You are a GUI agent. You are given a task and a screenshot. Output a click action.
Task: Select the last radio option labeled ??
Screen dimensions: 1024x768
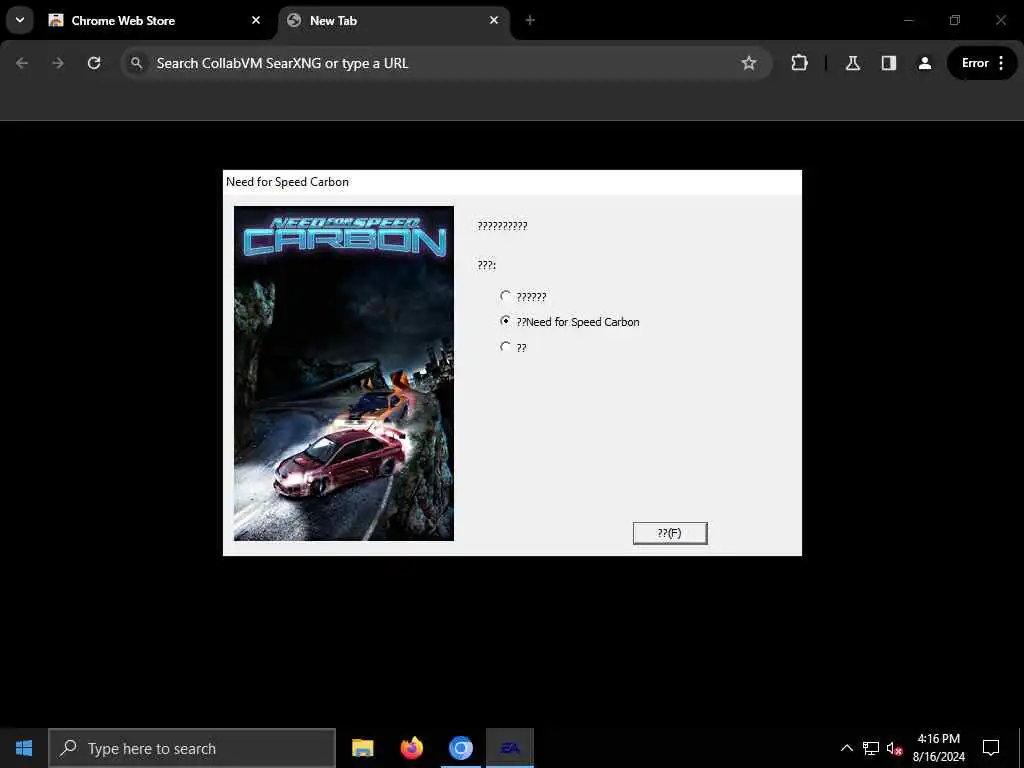click(x=513, y=347)
